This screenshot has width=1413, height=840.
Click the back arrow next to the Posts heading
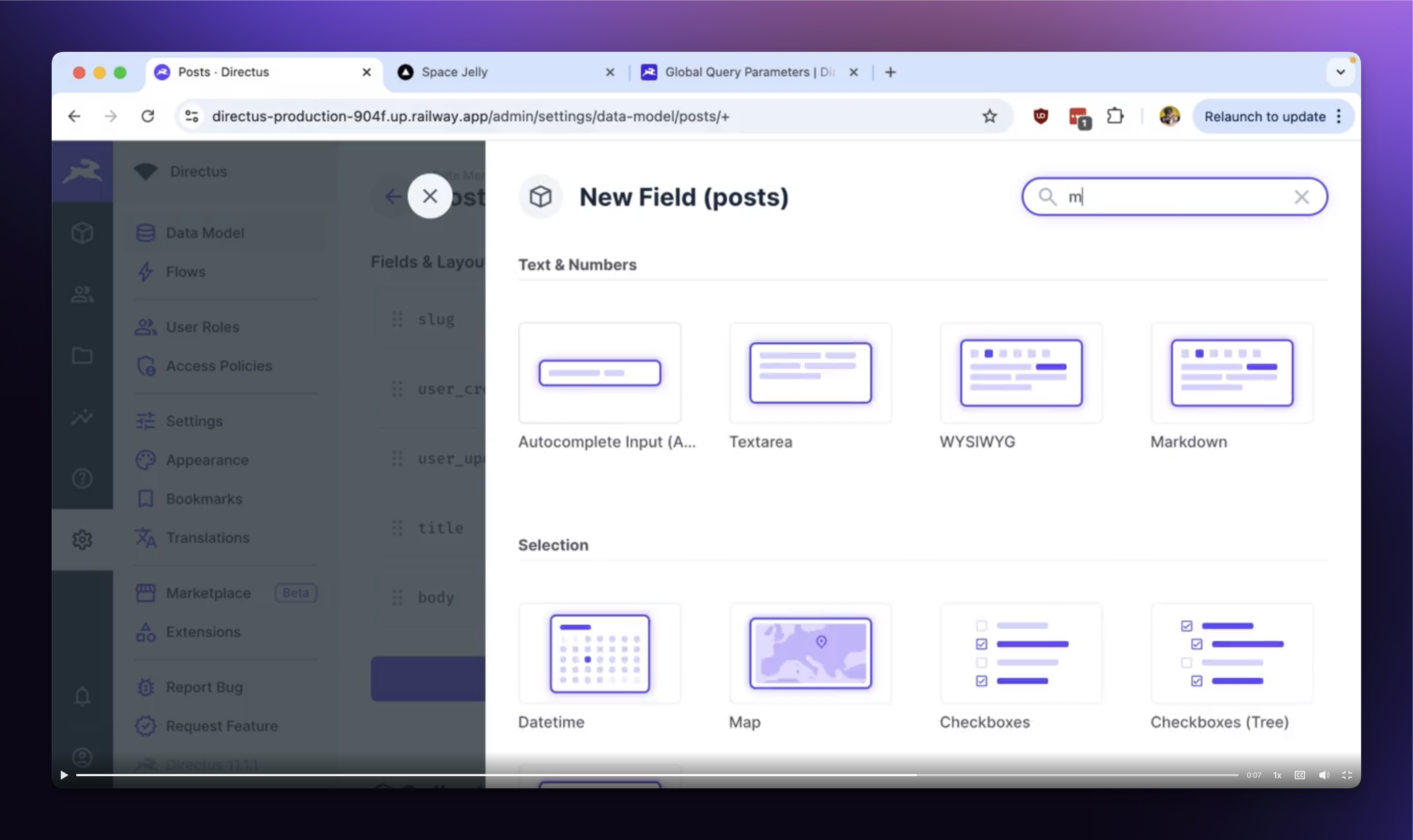click(x=392, y=196)
